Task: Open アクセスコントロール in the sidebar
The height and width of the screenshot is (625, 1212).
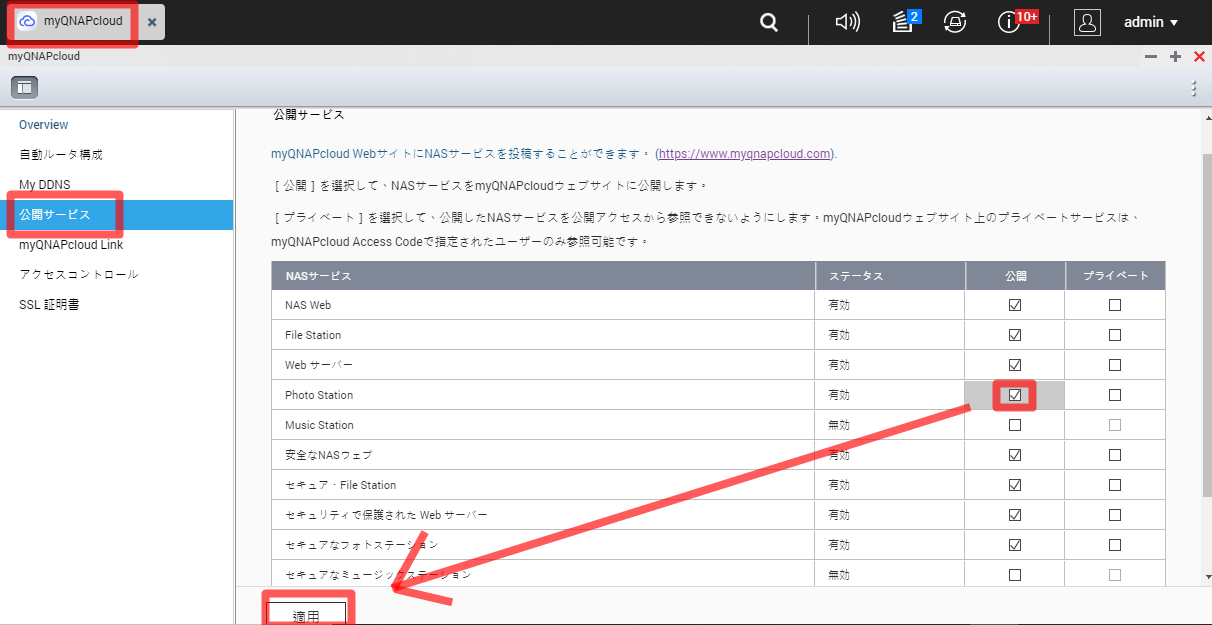Action: tap(79, 274)
